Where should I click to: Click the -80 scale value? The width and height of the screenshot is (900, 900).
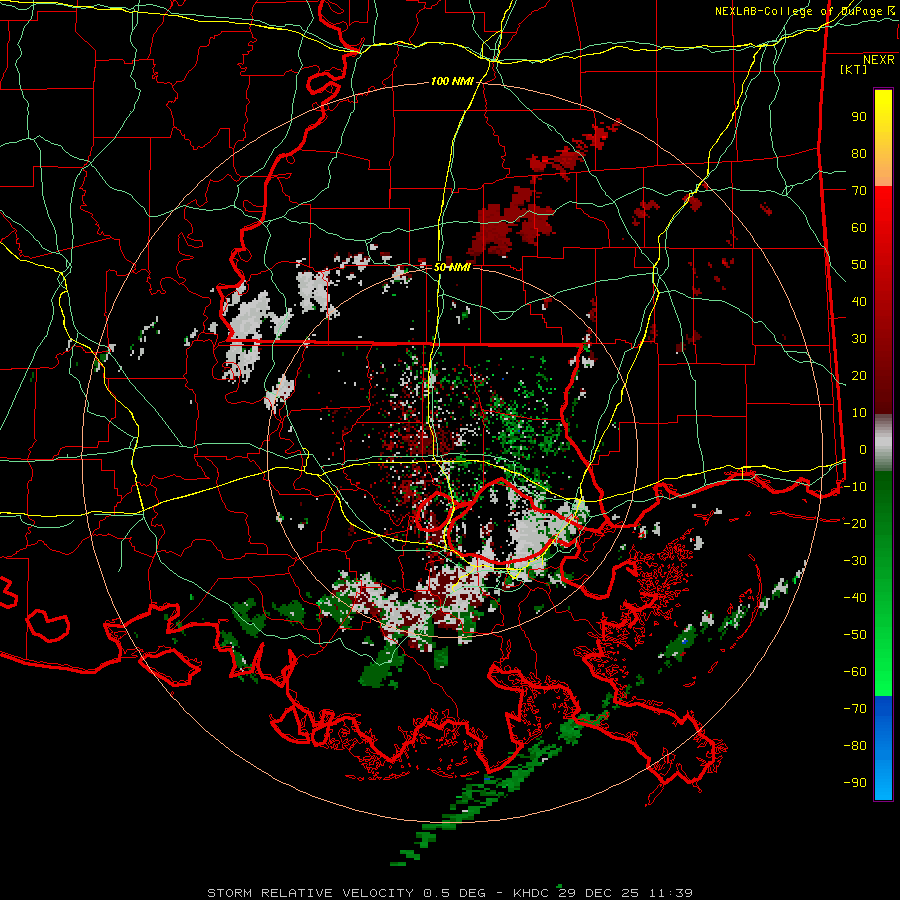[x=855, y=746]
